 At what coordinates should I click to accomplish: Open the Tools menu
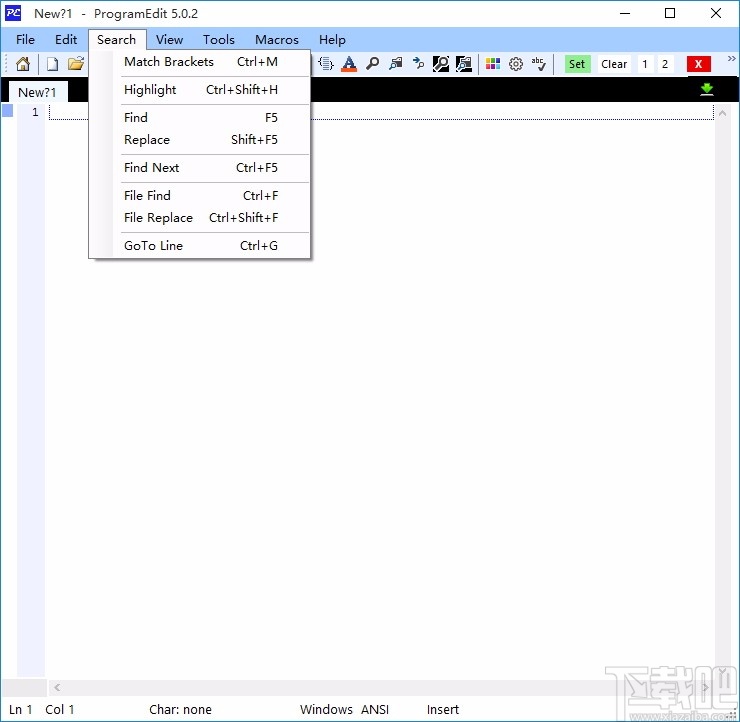point(219,40)
